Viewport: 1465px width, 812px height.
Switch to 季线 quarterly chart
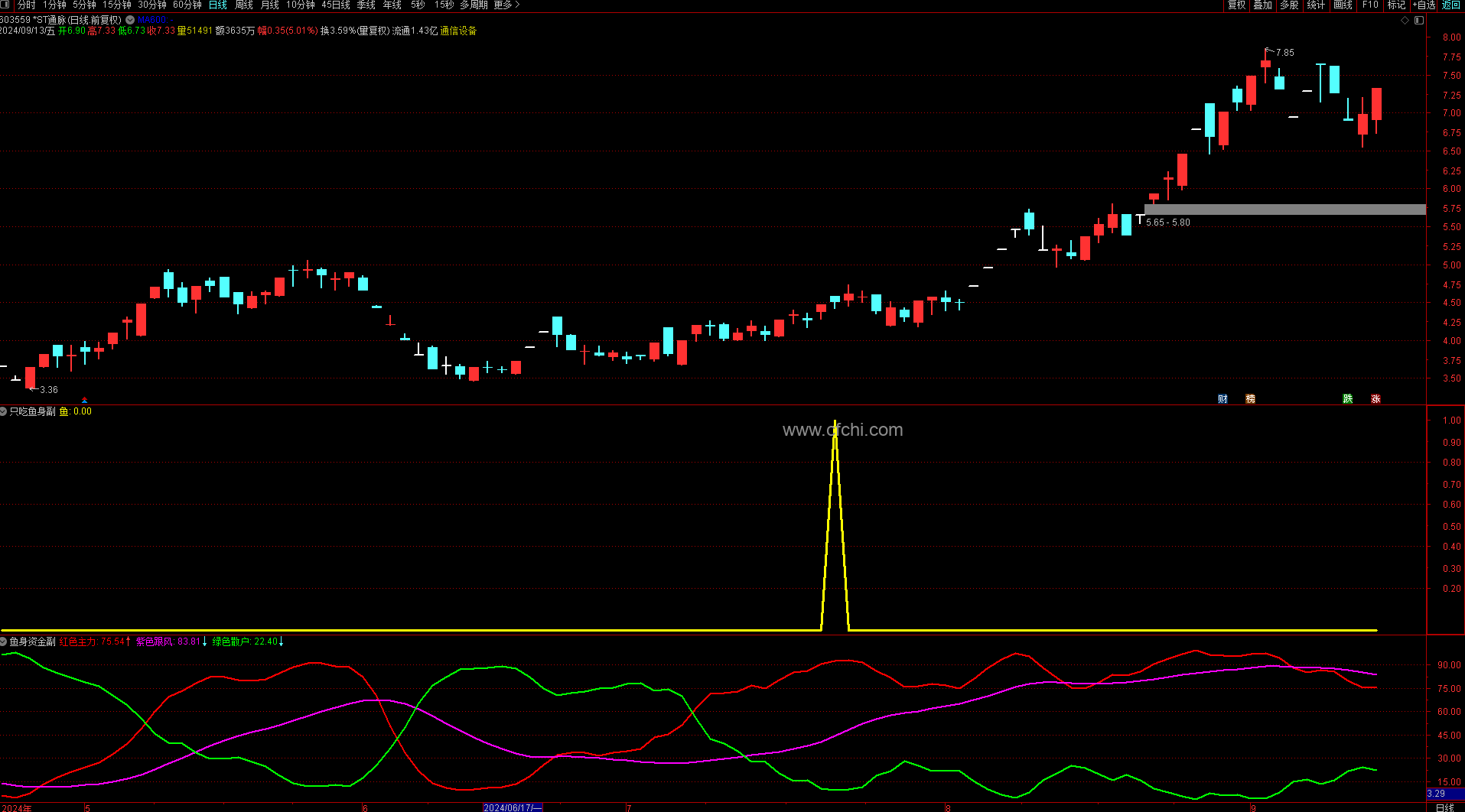(366, 5)
